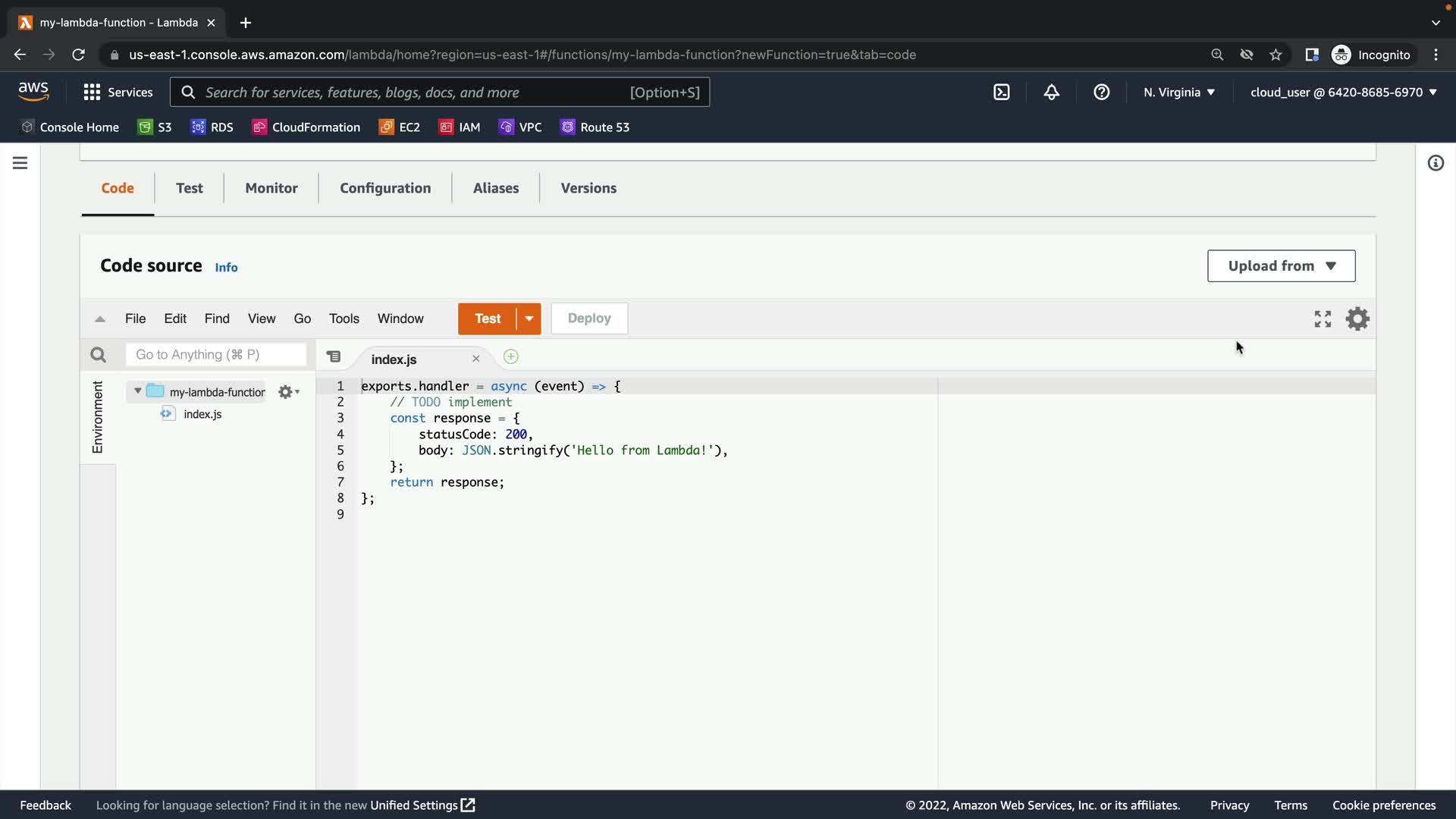Switch to the Configuration tab
The width and height of the screenshot is (1456, 819).
(384, 188)
